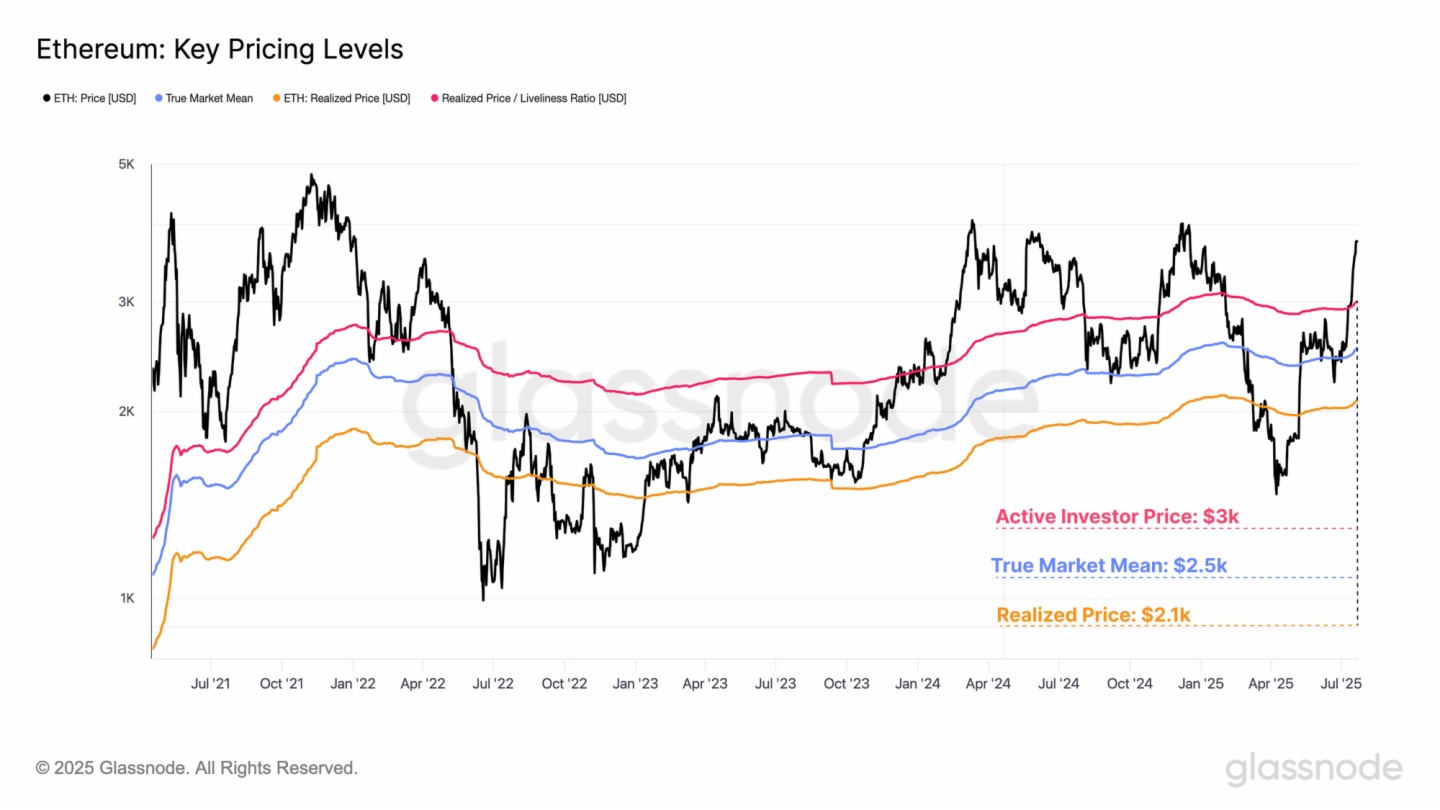This screenshot has width=1440, height=810.
Task: Toggle the True Market Mean legend label
Action: pyautogui.click(x=209, y=98)
